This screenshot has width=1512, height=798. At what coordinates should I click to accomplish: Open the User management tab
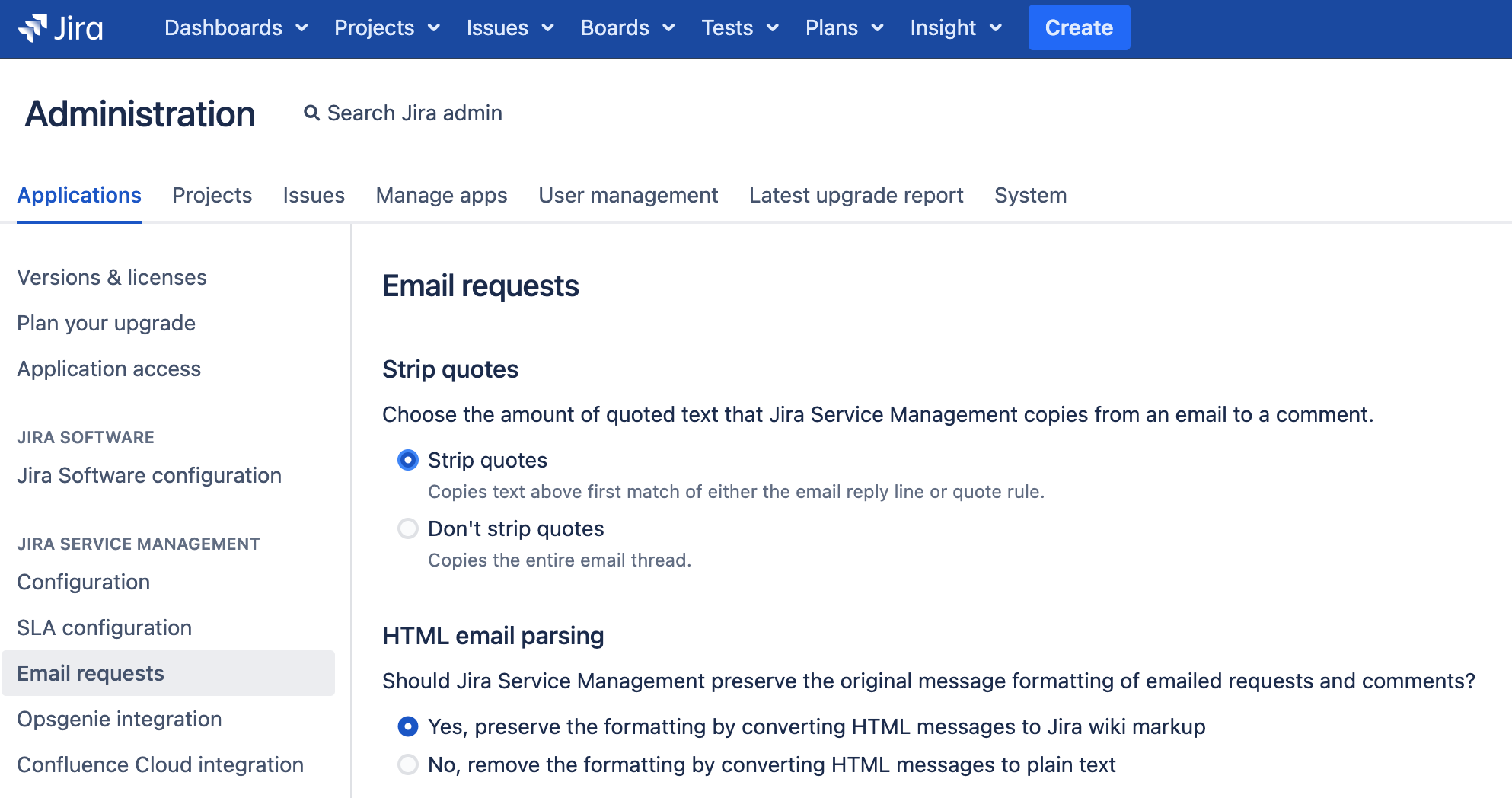point(628,196)
